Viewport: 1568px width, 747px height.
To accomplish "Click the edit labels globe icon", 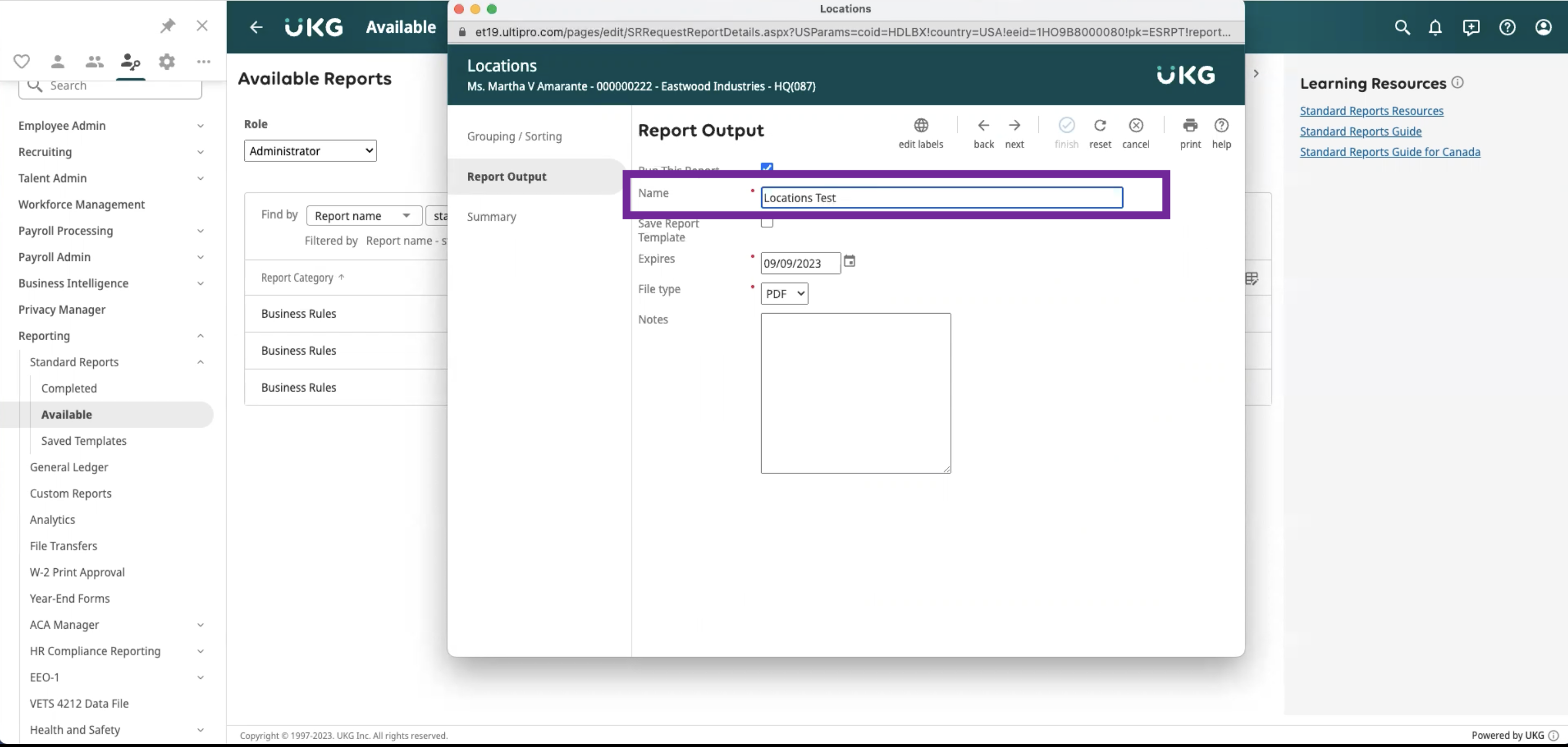I will [x=921, y=126].
